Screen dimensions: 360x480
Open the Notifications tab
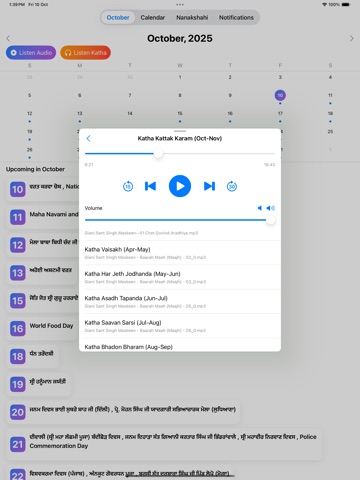[236, 17]
